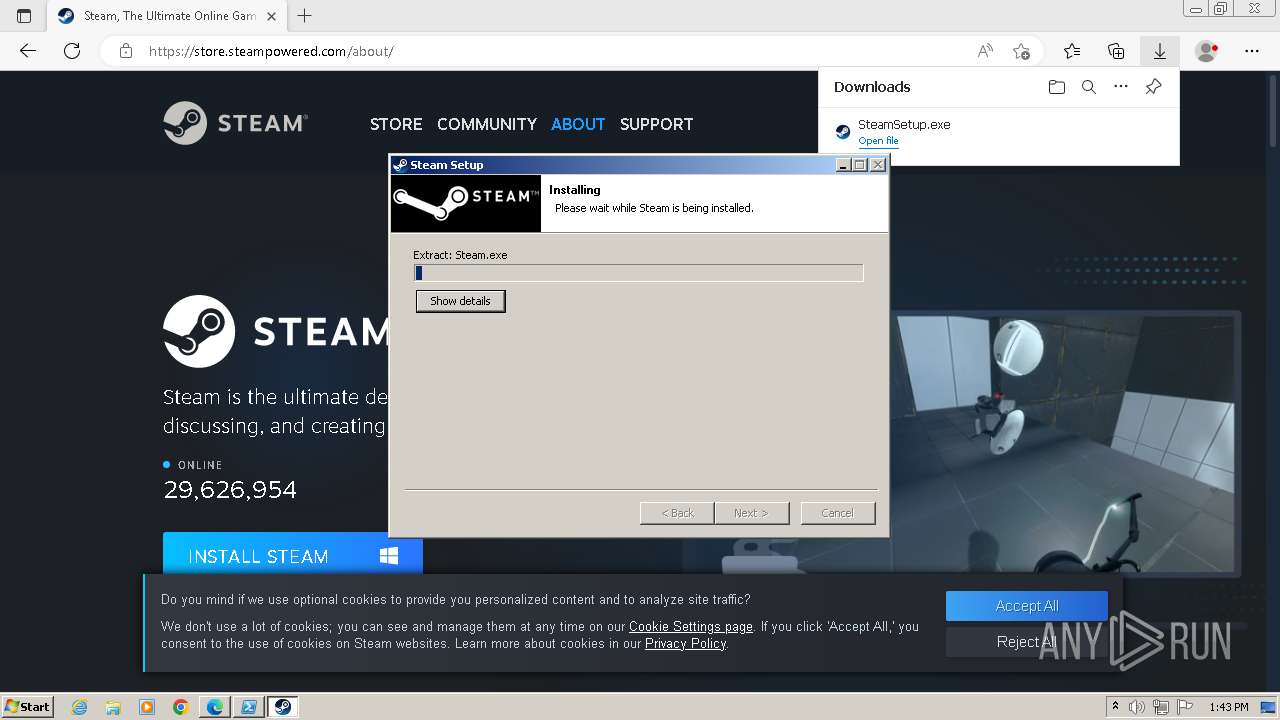Open the Favorites list
1280x720 pixels.
[x=1072, y=51]
